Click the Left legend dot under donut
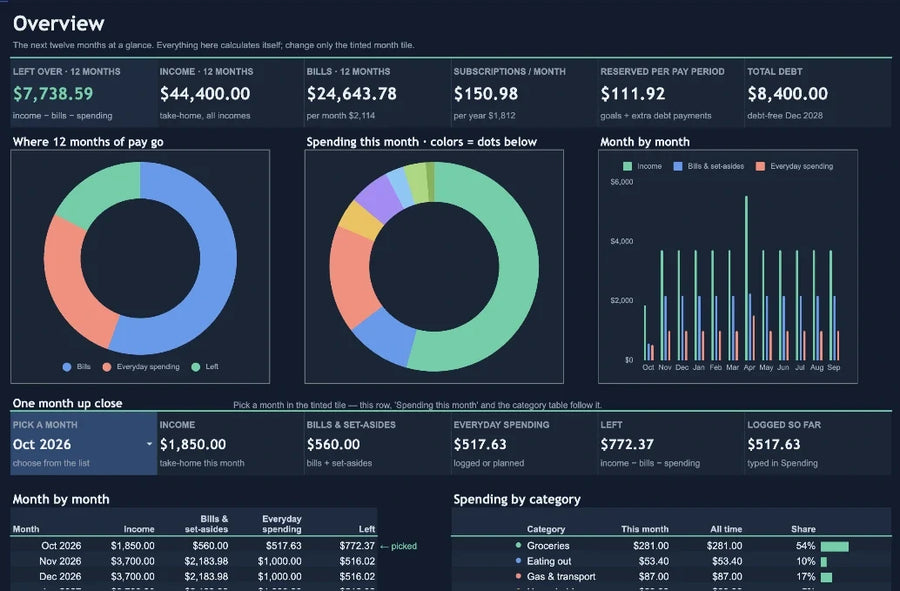 196,367
